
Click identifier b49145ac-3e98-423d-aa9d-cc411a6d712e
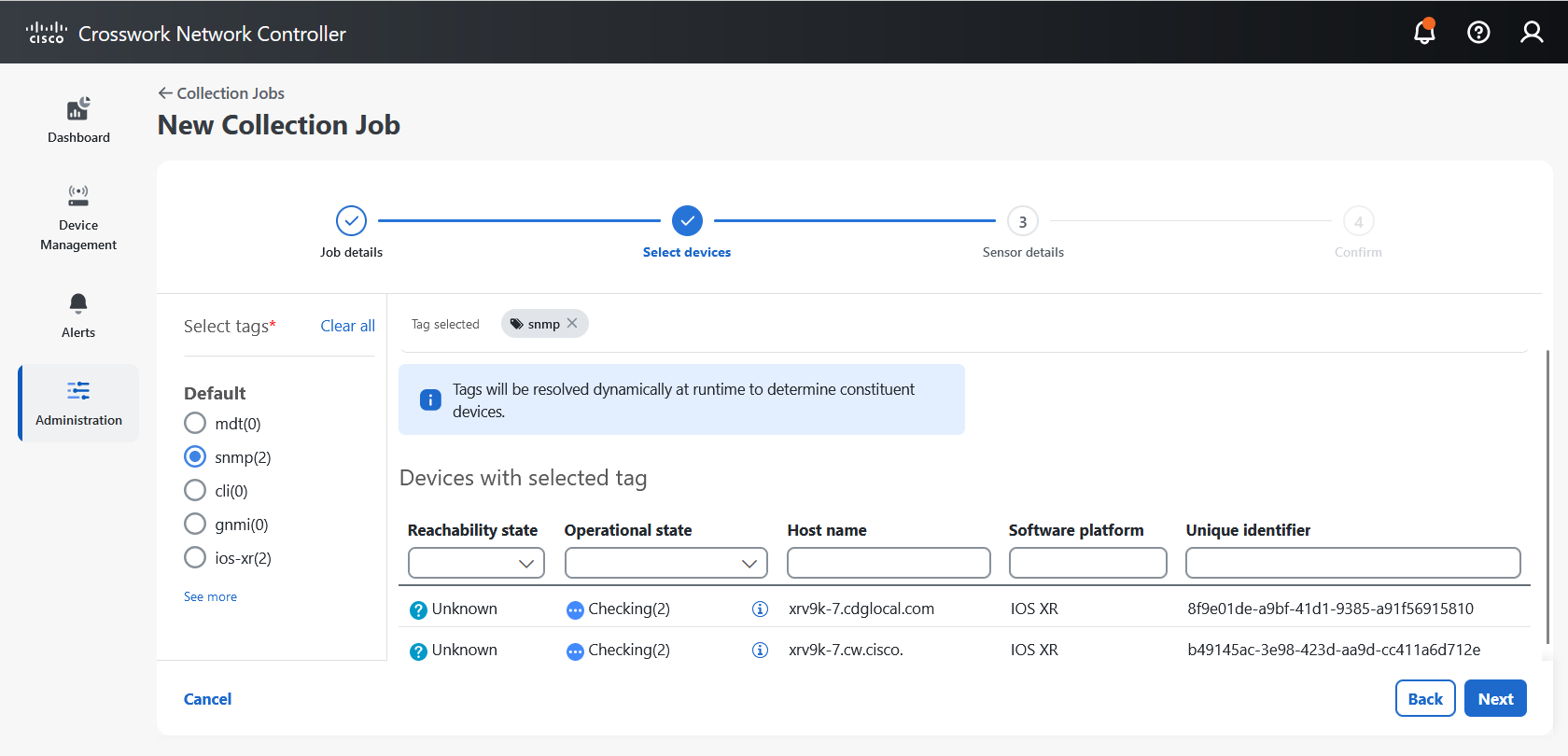[1334, 650]
